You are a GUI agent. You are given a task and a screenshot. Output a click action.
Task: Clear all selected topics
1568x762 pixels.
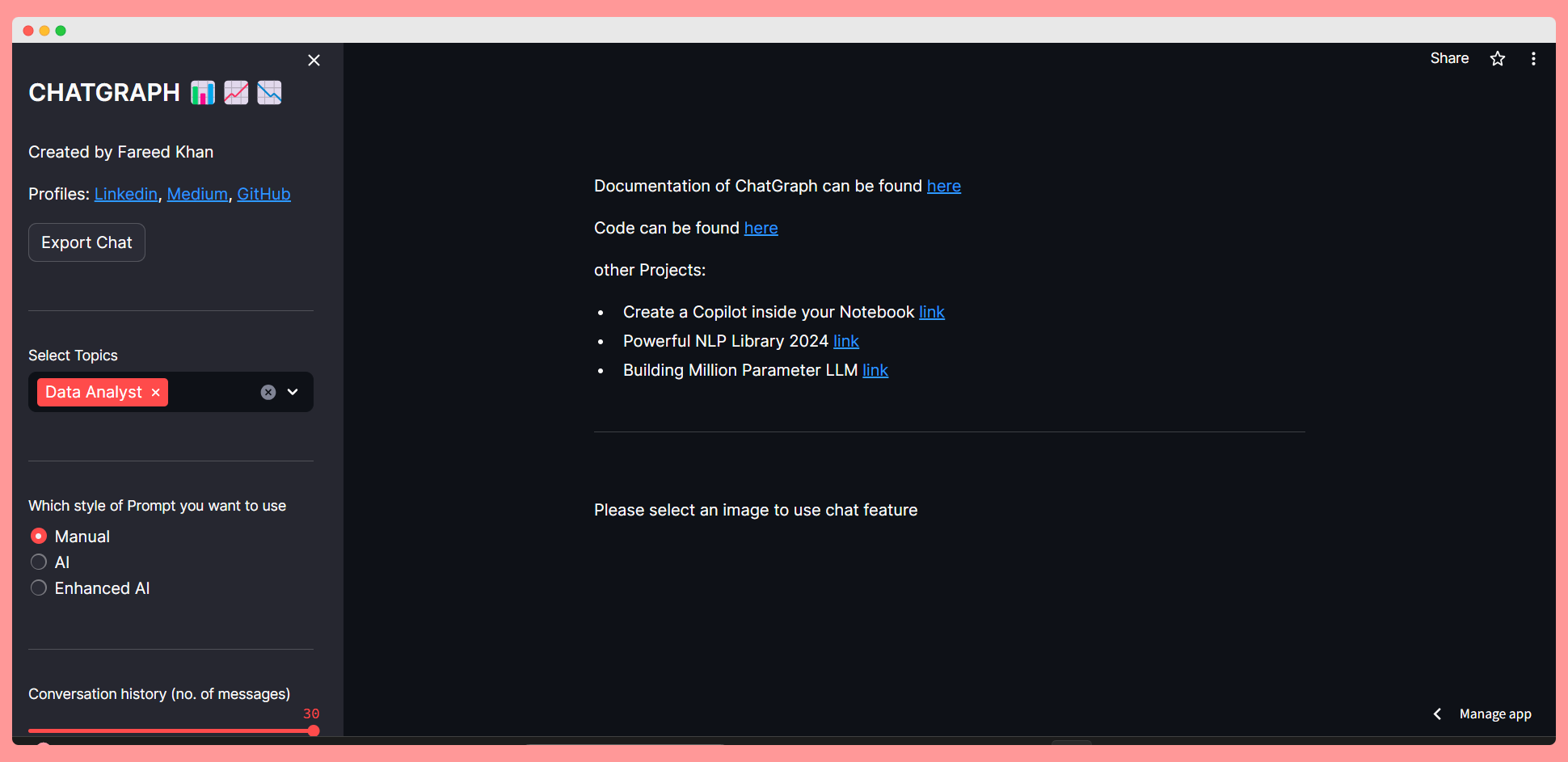point(268,392)
